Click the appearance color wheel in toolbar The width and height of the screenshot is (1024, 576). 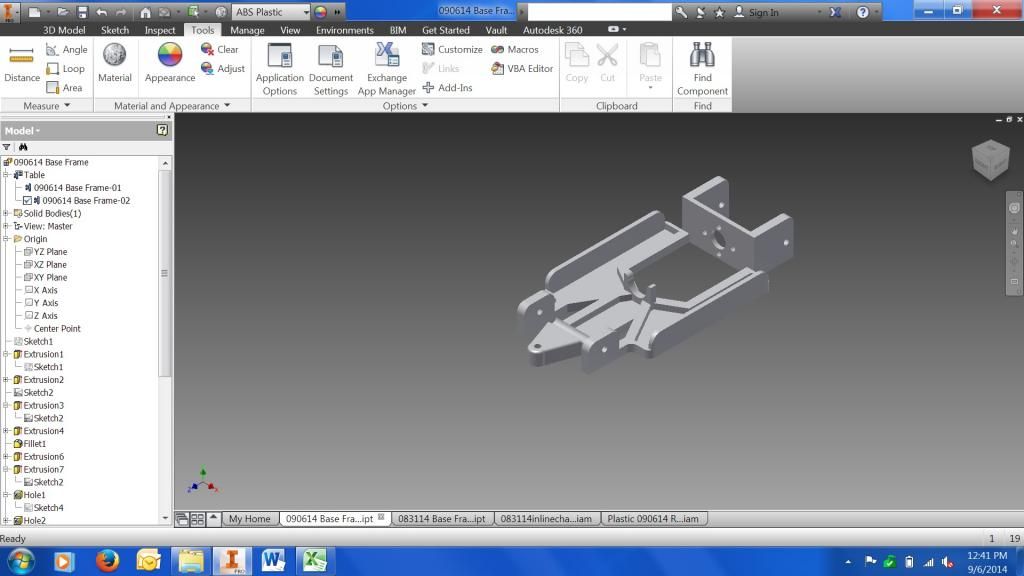click(320, 12)
